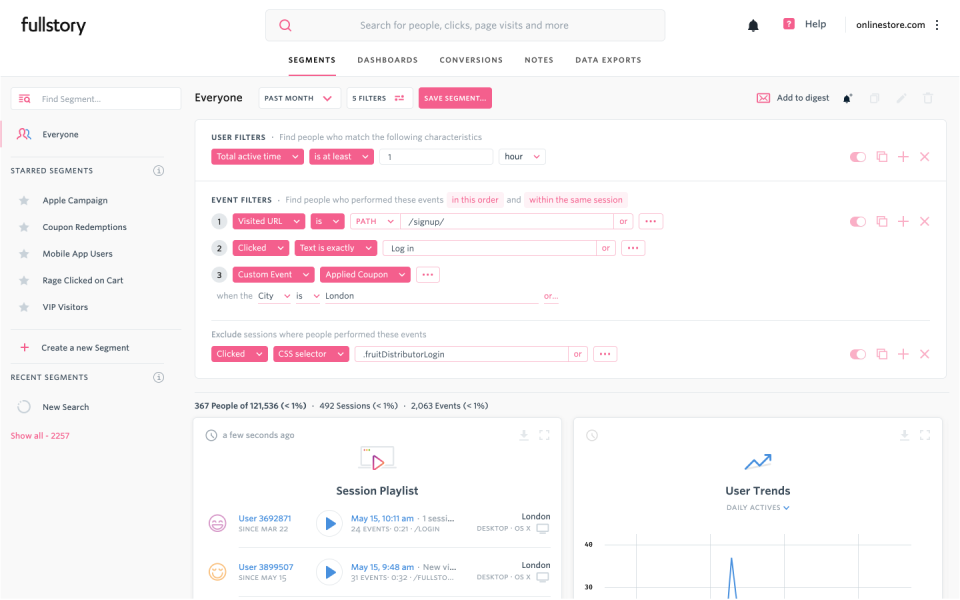Switch to the Dashboards tab

tap(388, 60)
